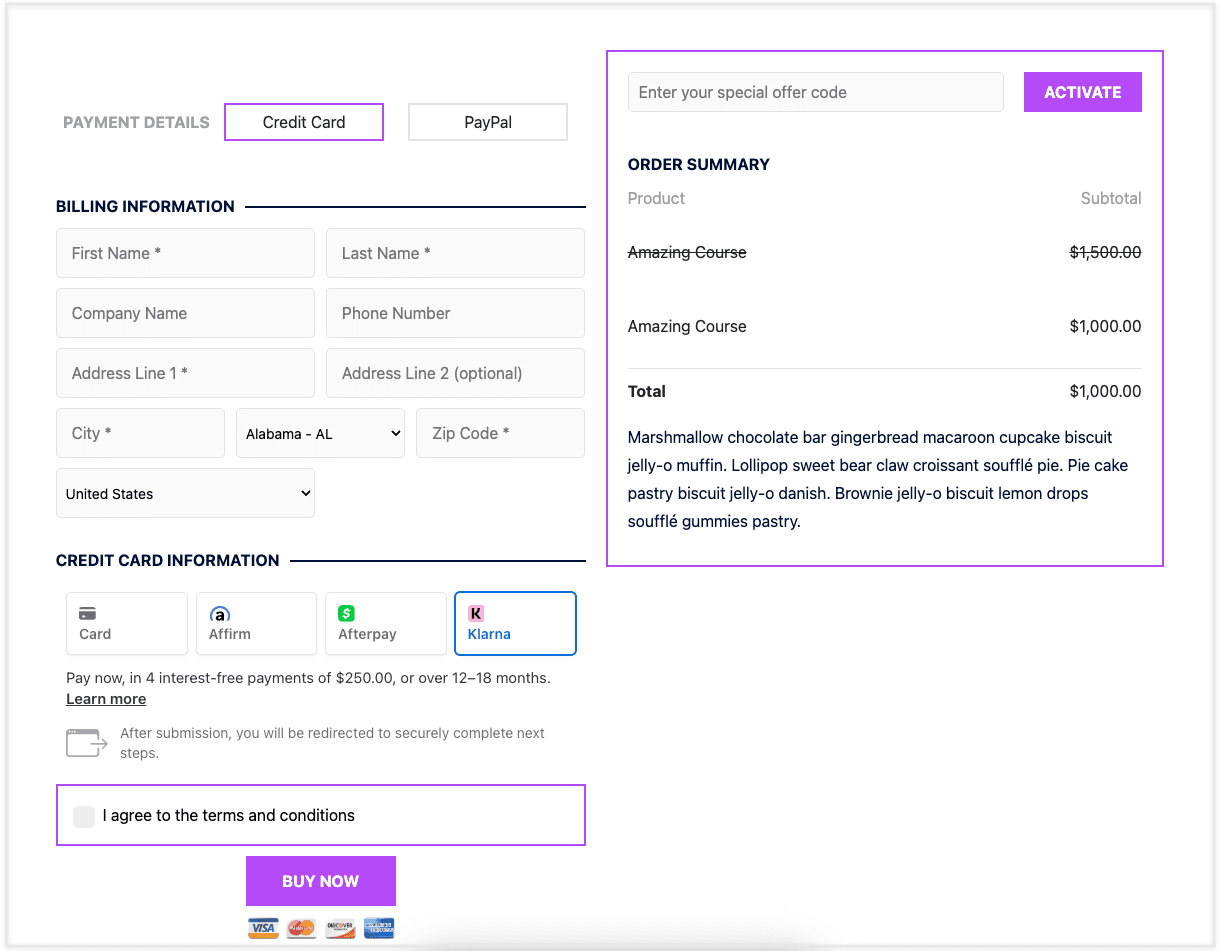Click the Visa card logo
The image size is (1220, 951).
point(263,928)
